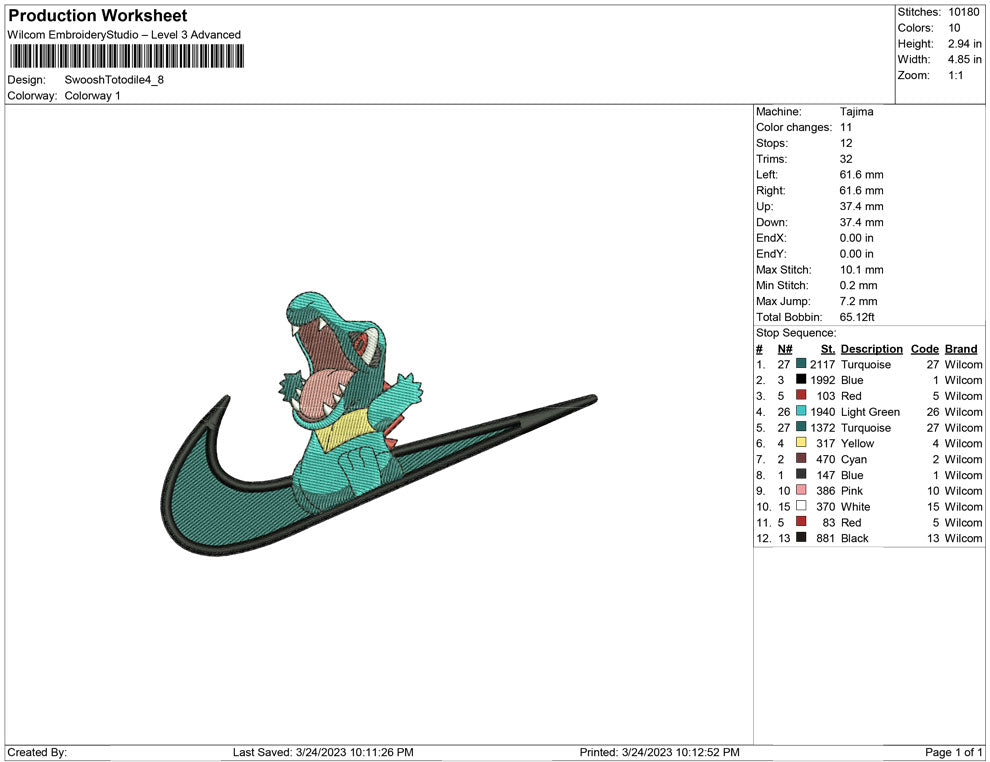
Task: Choose the Yellow color swatch
Action: (x=801, y=442)
